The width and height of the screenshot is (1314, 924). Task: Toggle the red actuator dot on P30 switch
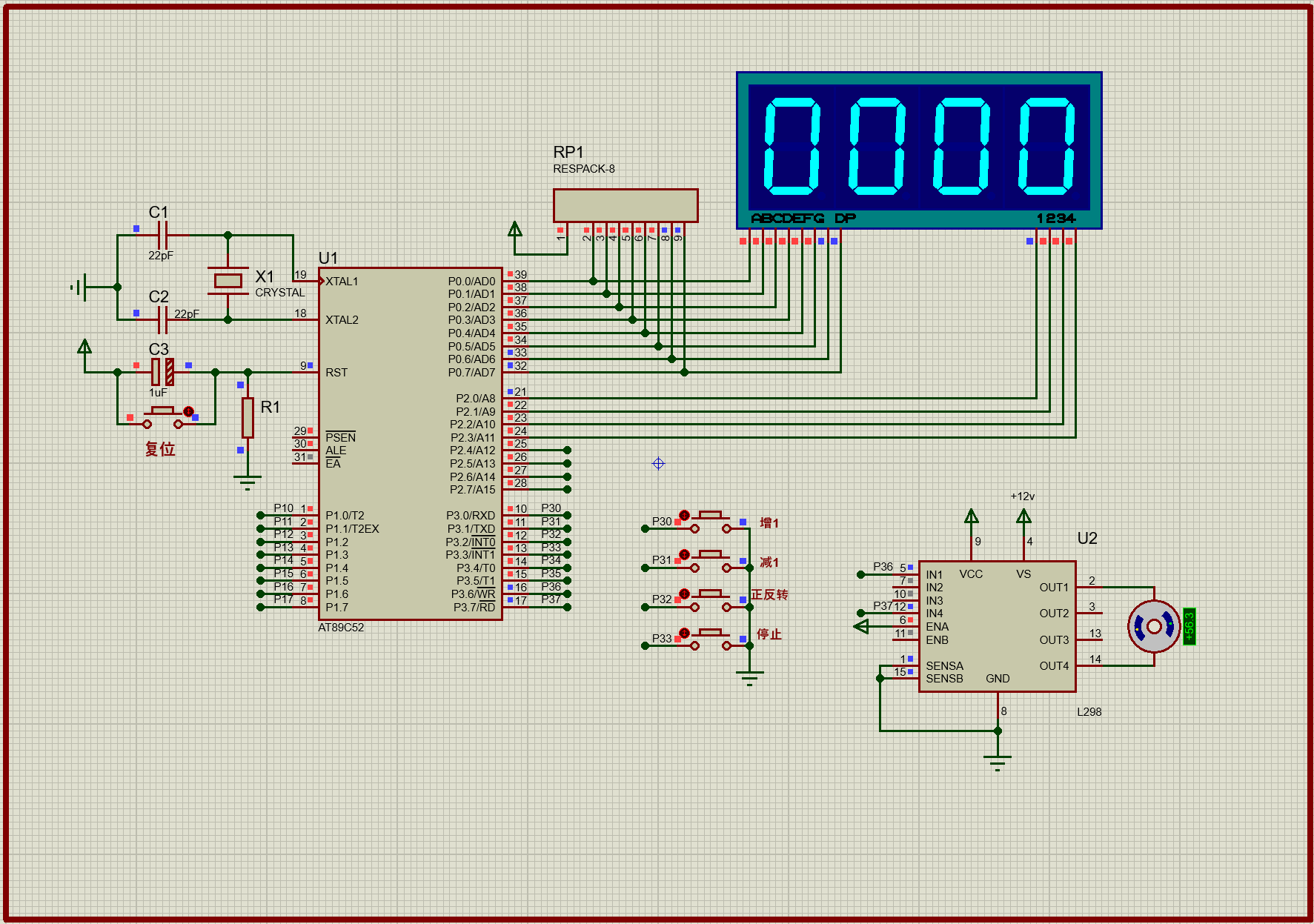coord(684,515)
